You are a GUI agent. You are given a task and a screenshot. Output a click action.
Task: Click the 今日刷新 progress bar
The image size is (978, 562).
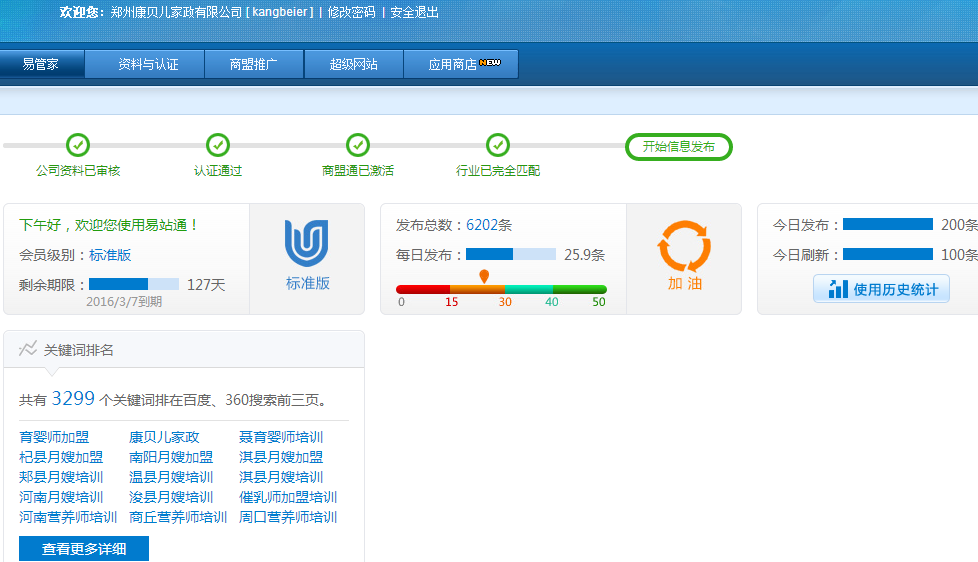coord(888,254)
